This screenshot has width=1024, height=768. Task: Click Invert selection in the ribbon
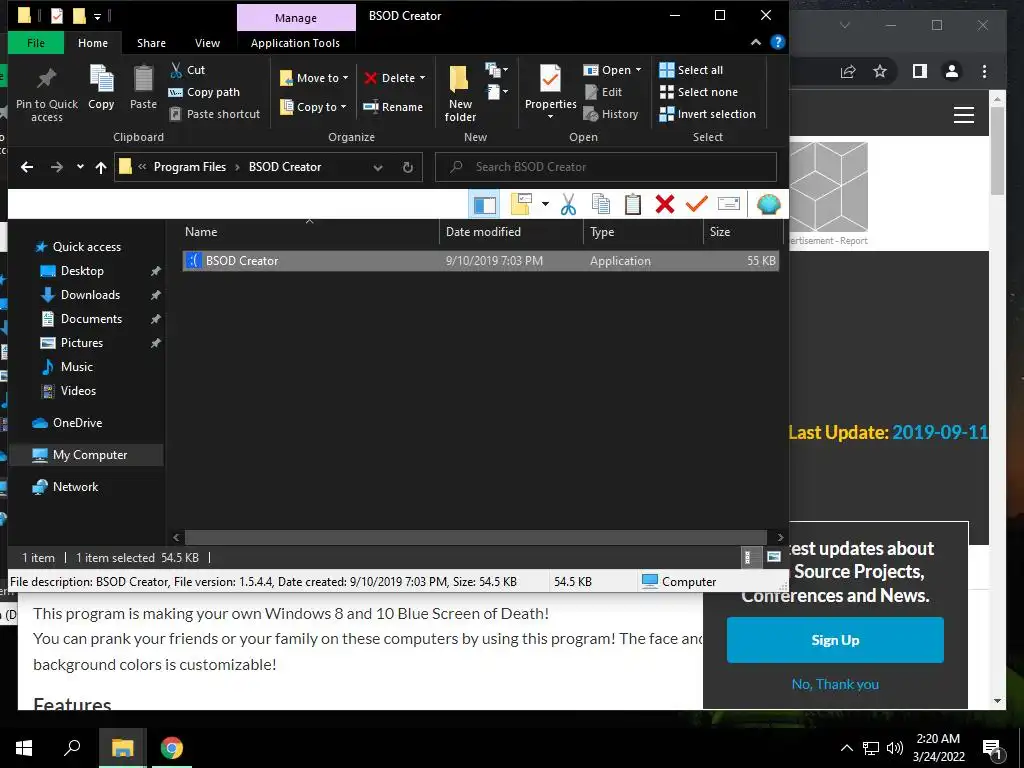pos(707,114)
